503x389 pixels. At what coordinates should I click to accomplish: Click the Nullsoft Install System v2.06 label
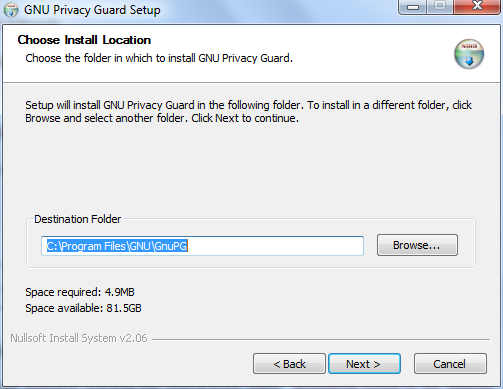click(x=79, y=338)
